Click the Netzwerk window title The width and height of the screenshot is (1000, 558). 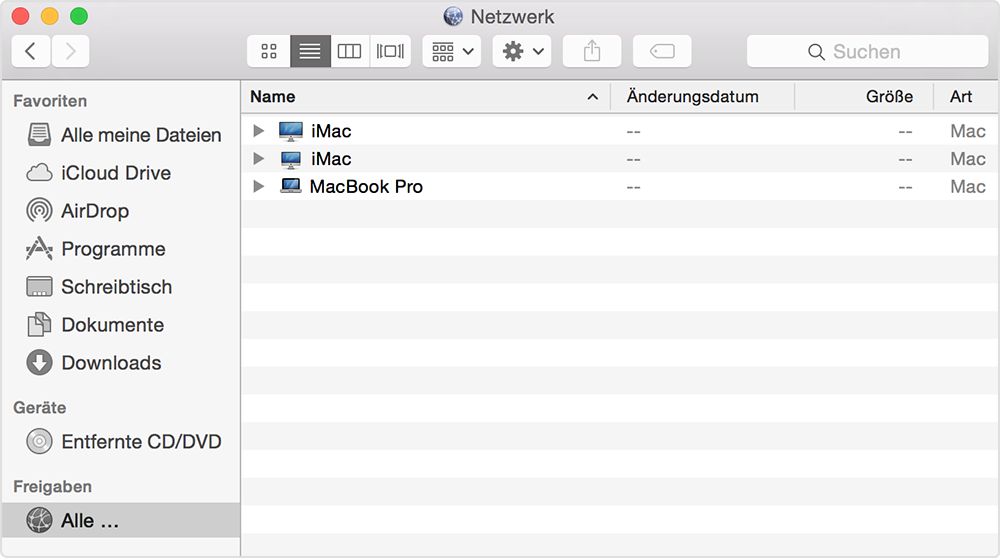tap(512, 17)
